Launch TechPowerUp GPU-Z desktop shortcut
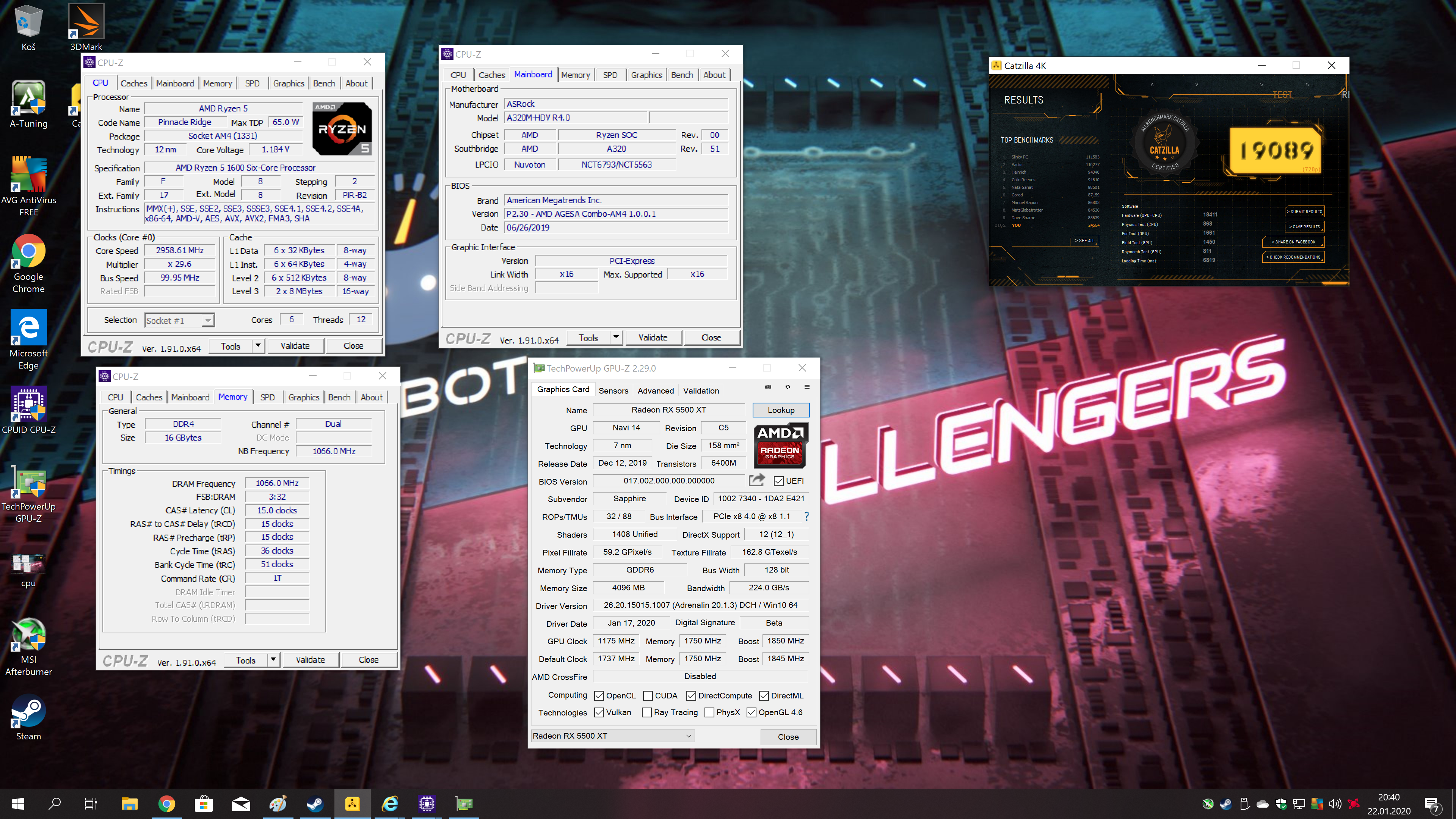The width and height of the screenshot is (1456, 819). (28, 494)
